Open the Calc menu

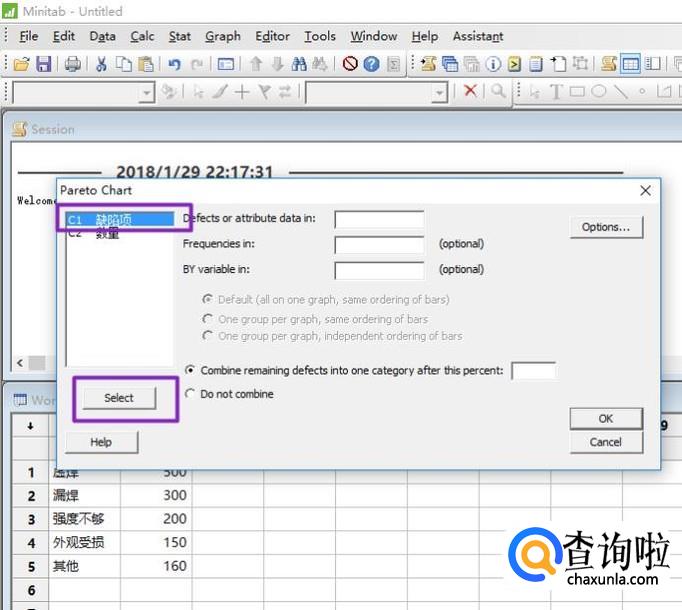click(x=142, y=36)
